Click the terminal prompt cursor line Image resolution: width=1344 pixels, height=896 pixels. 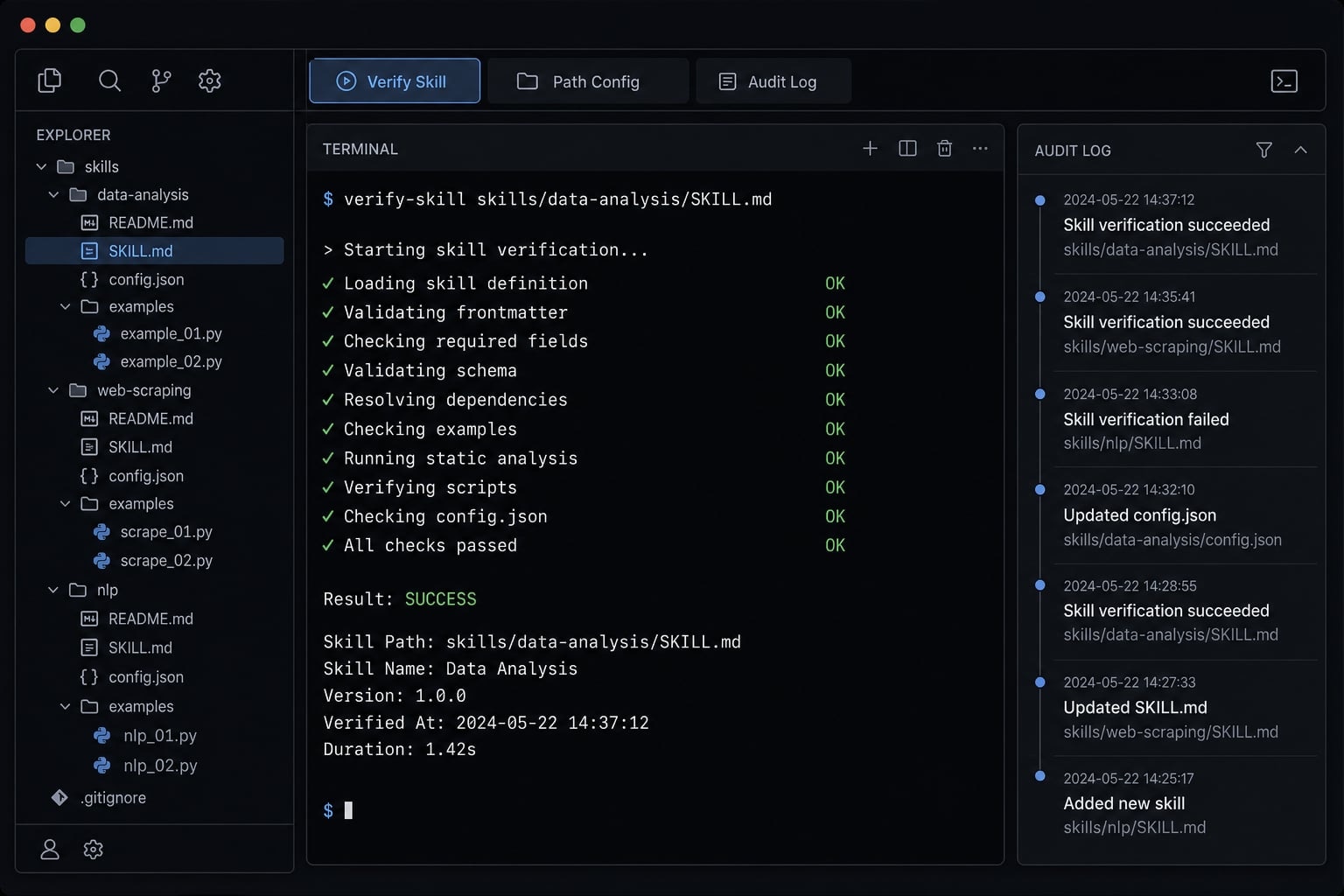[x=338, y=810]
